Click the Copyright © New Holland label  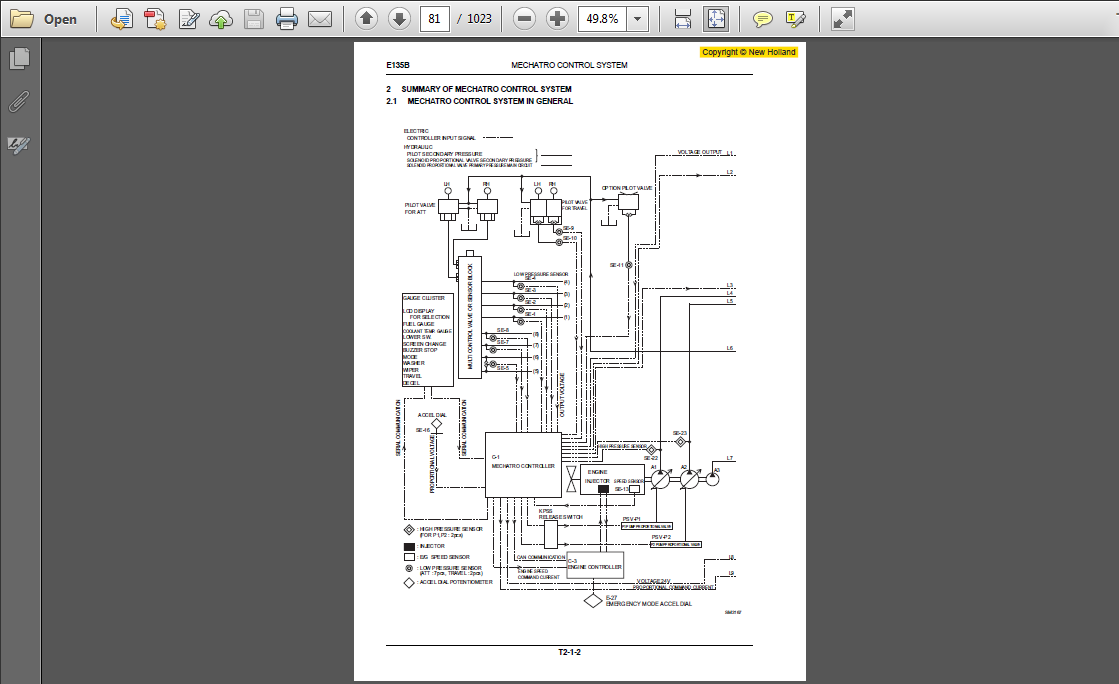click(x=749, y=52)
